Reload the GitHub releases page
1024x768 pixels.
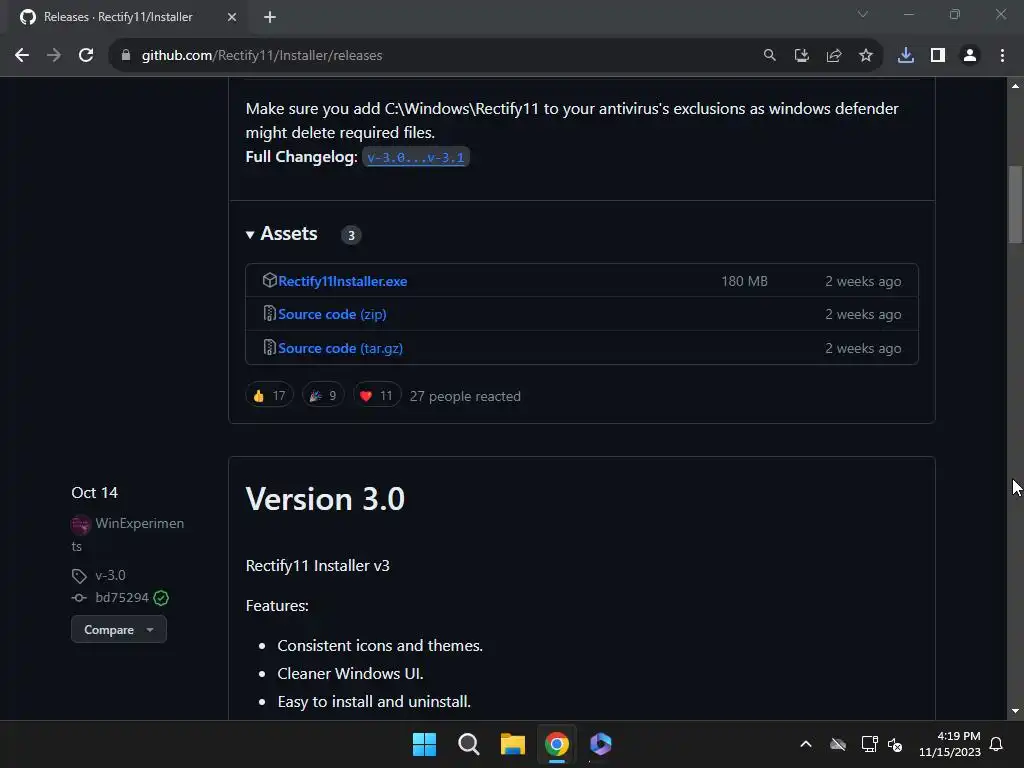[x=86, y=56]
